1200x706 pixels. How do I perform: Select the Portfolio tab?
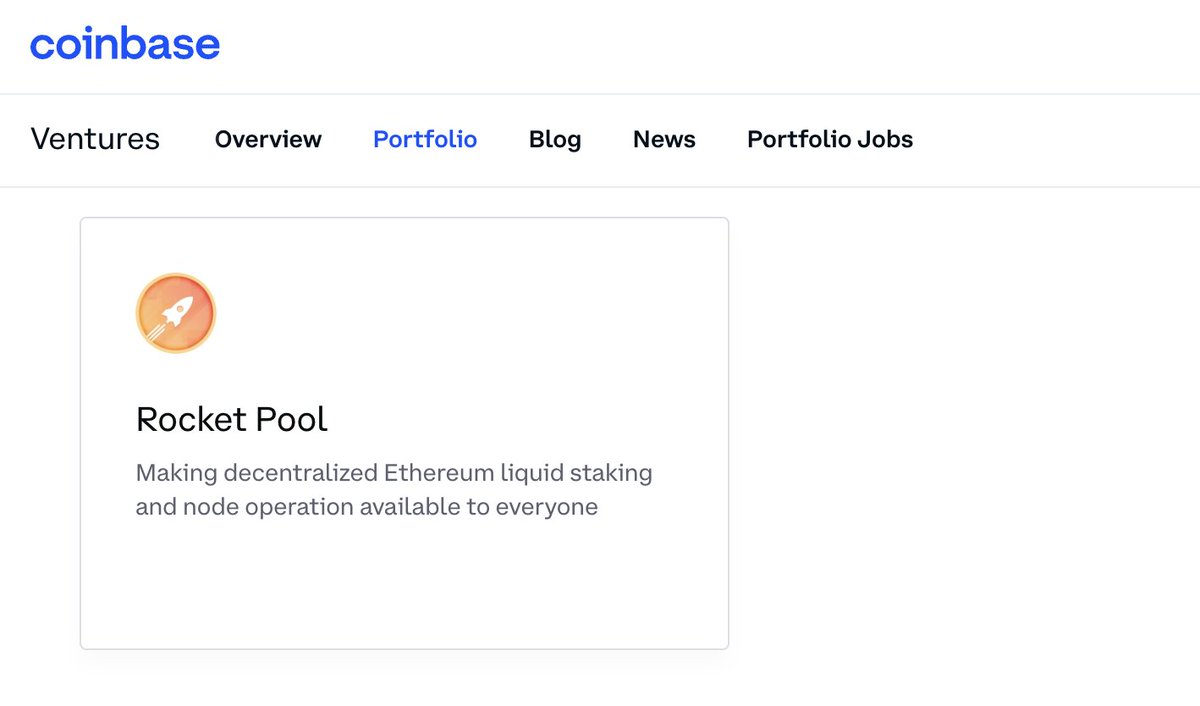(425, 139)
